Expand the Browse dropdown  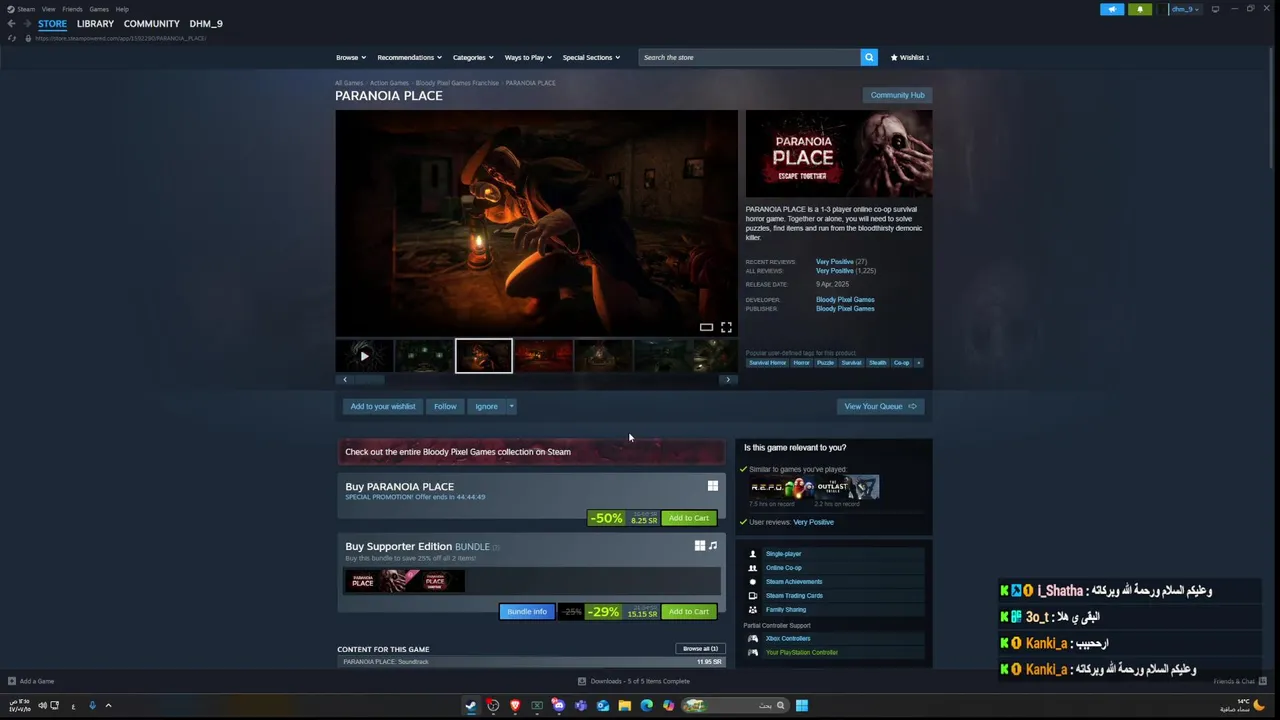[351, 57]
